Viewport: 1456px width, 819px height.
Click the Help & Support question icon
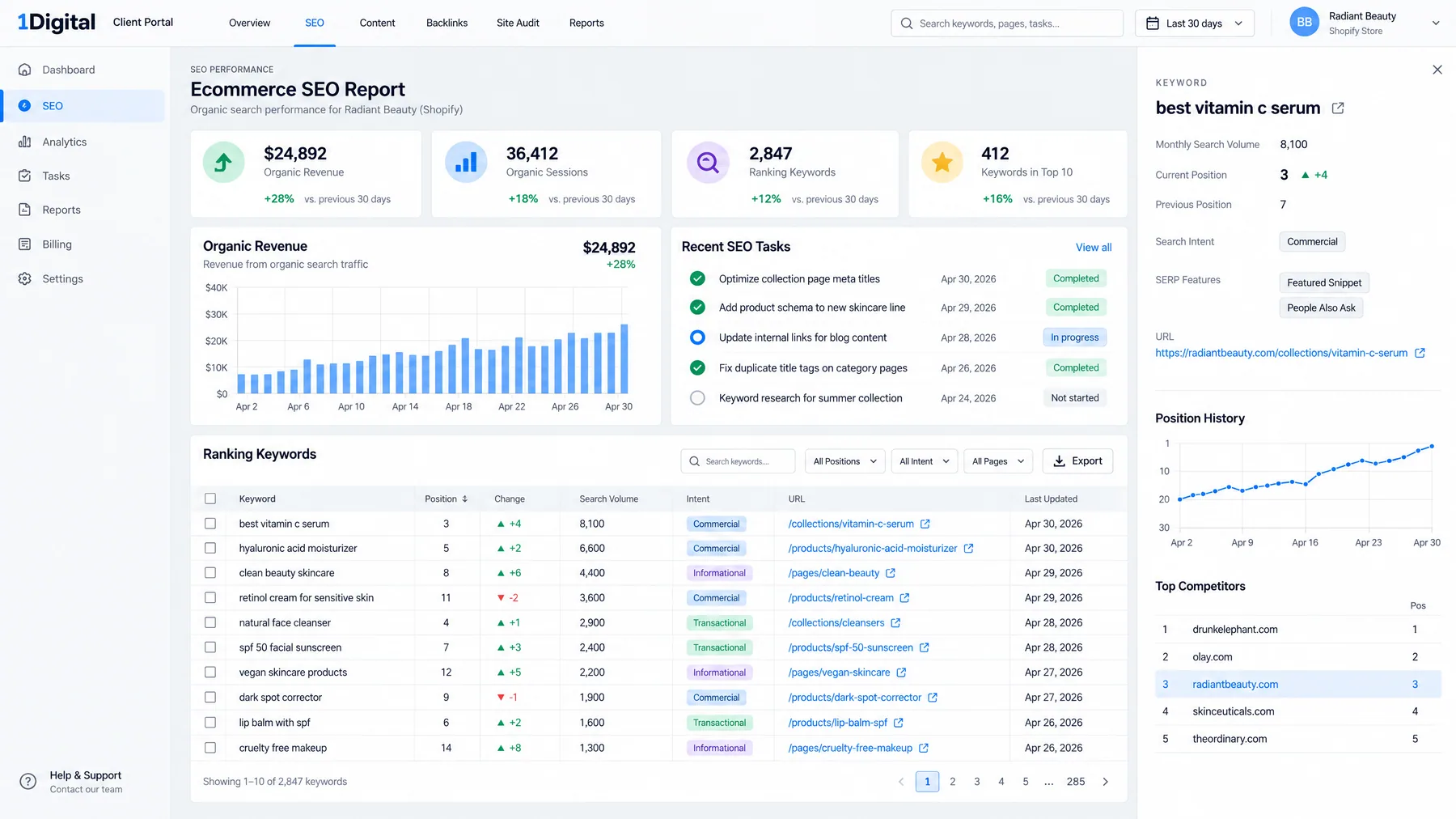28,781
